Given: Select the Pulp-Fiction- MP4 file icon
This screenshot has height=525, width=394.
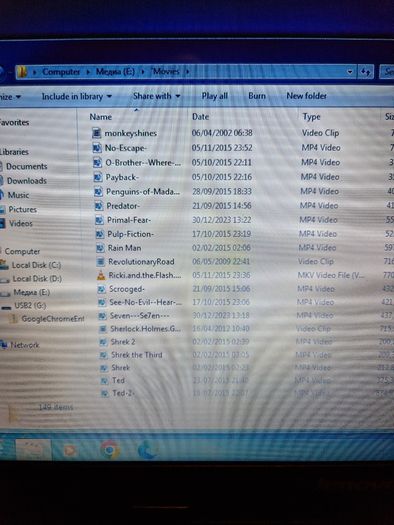Looking at the screenshot, I should pos(100,234).
